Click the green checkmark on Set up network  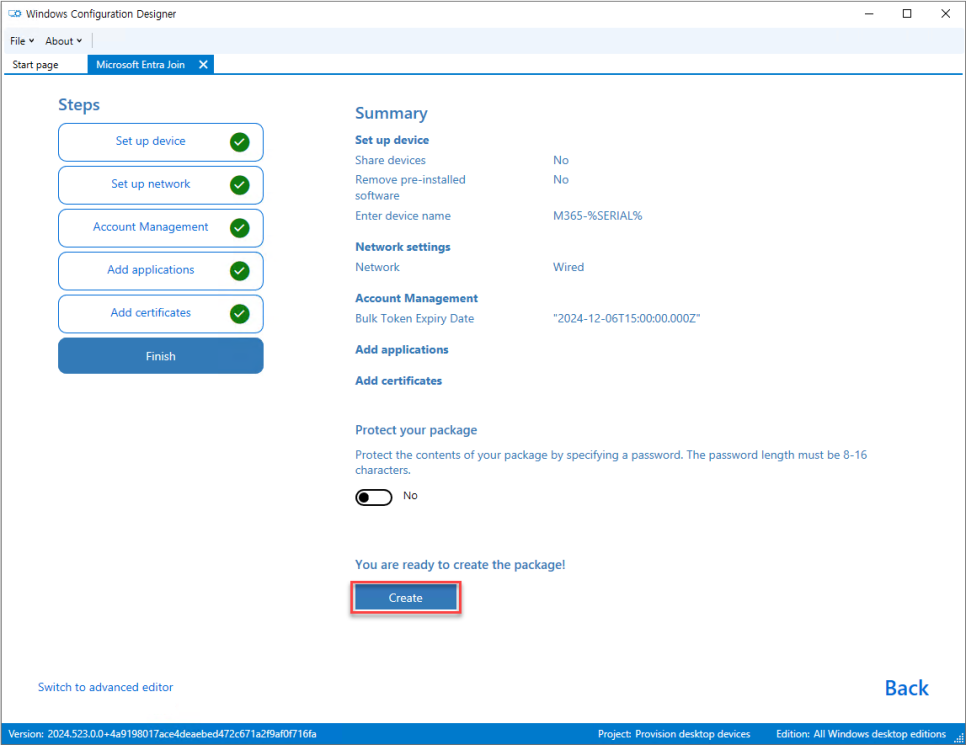click(240, 185)
